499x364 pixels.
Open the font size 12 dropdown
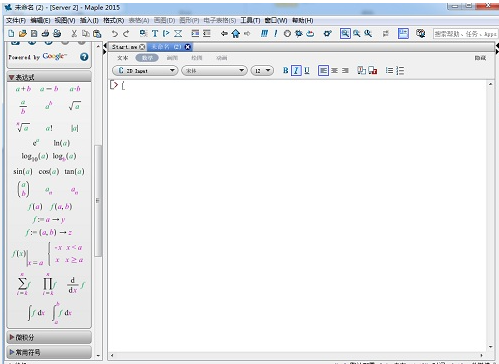click(x=262, y=71)
